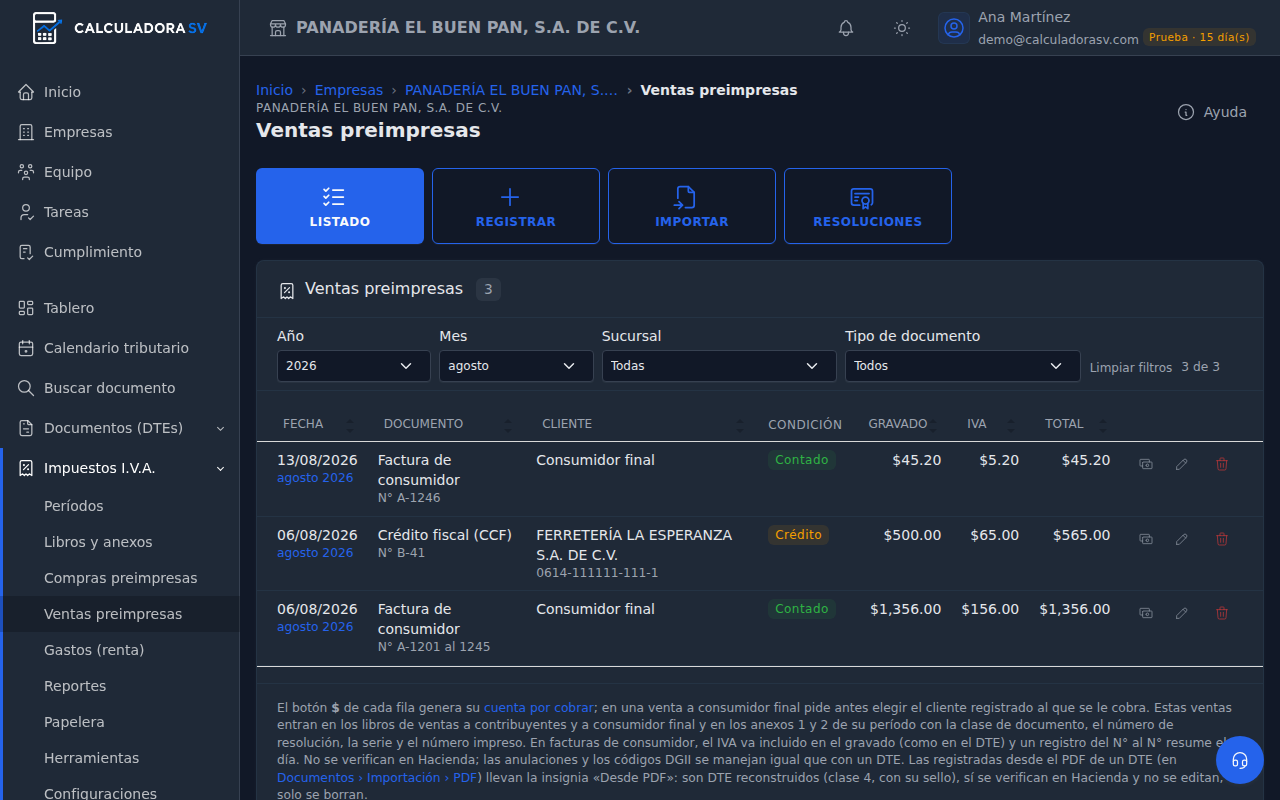Open the Resoluciones tab

pyautogui.click(x=868, y=206)
